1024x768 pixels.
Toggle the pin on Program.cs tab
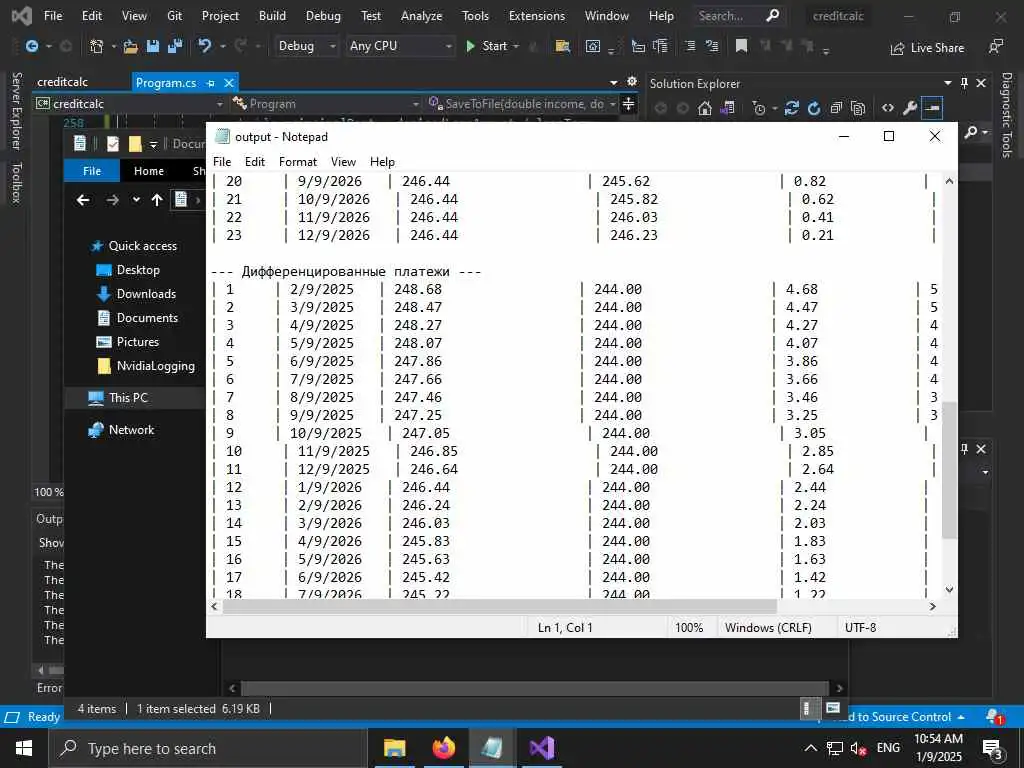[210, 83]
